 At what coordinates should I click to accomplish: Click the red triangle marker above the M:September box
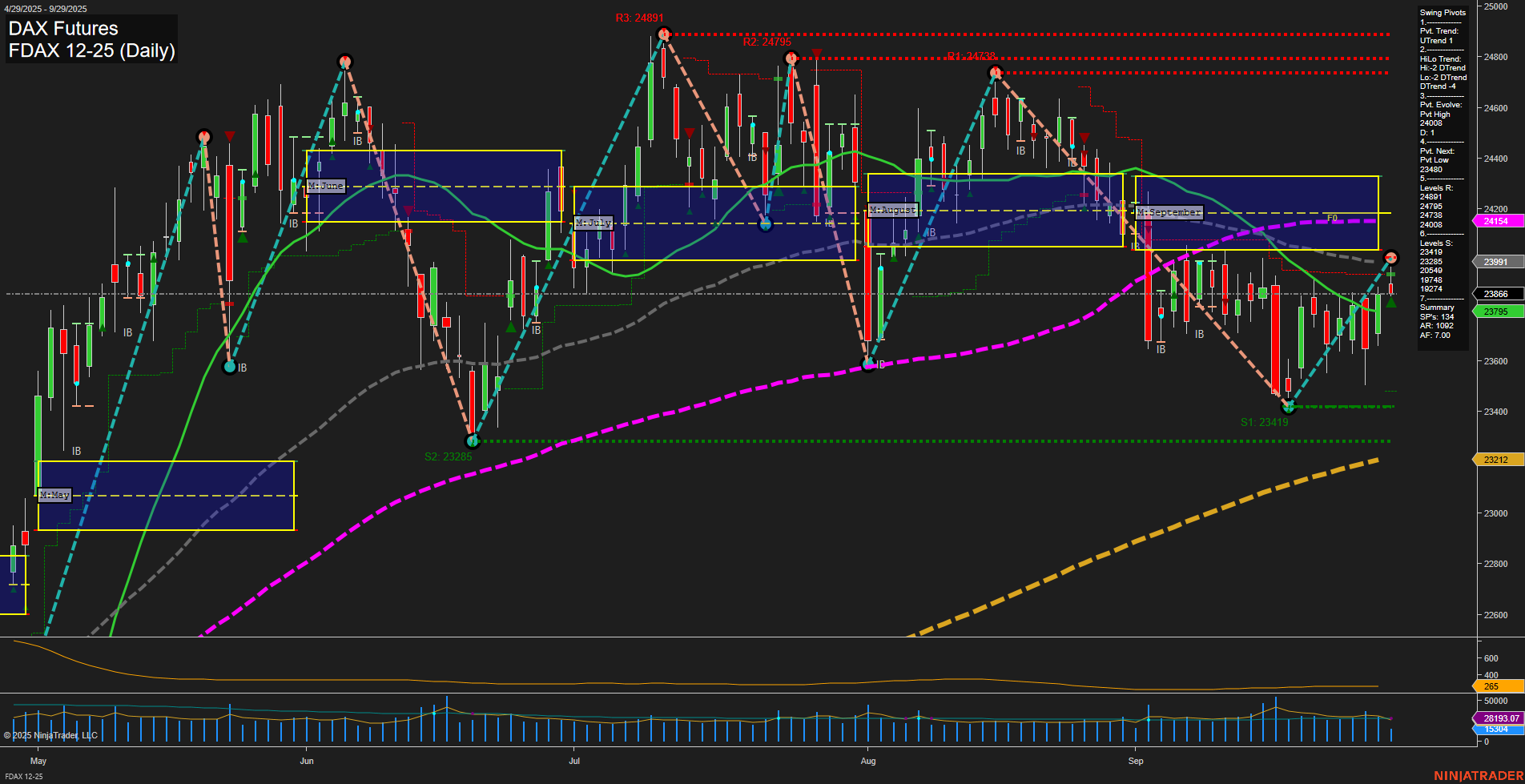1084,137
